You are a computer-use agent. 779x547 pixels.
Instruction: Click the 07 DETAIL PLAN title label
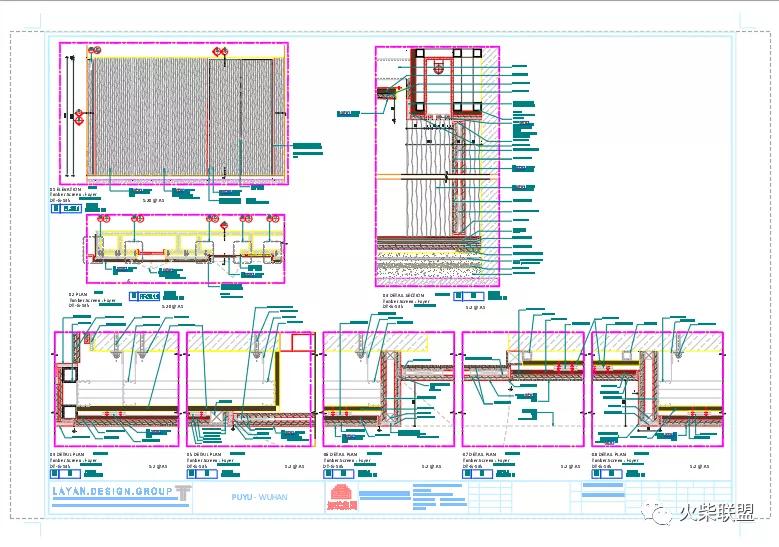pyautogui.click(x=479, y=455)
